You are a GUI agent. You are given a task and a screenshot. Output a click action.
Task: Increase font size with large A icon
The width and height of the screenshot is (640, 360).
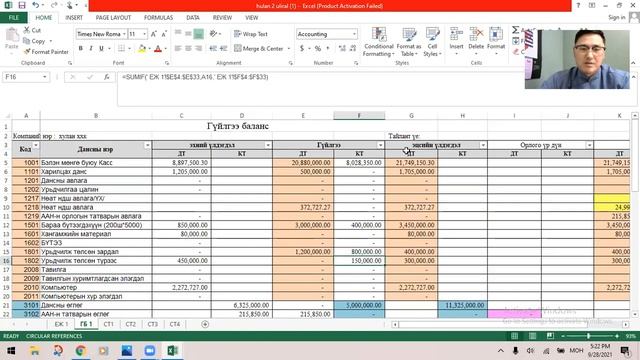[153, 34]
